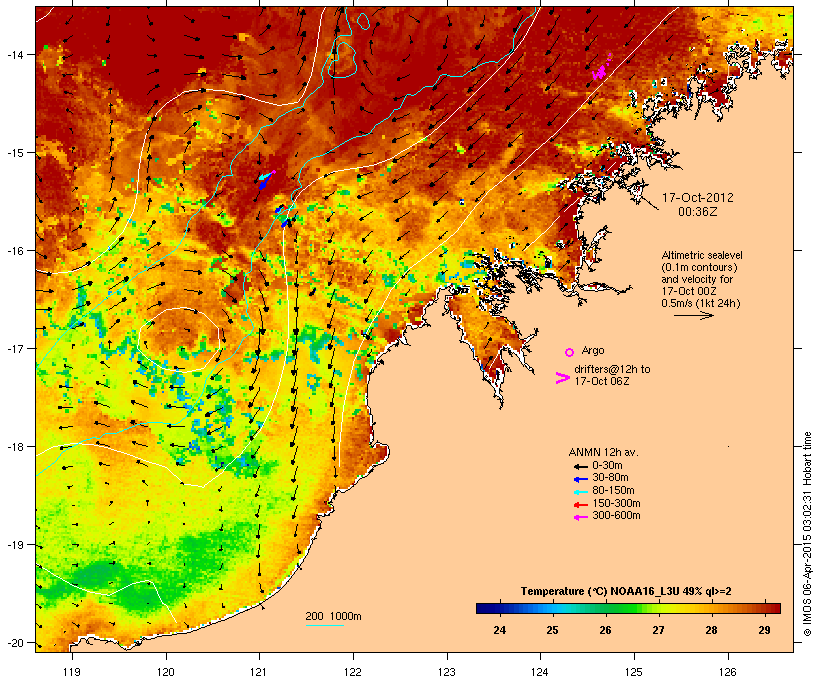Image resolution: width=820 pixels, height=680 pixels.
Task: Click the date label 17-Oct-2012
Action: [698, 198]
